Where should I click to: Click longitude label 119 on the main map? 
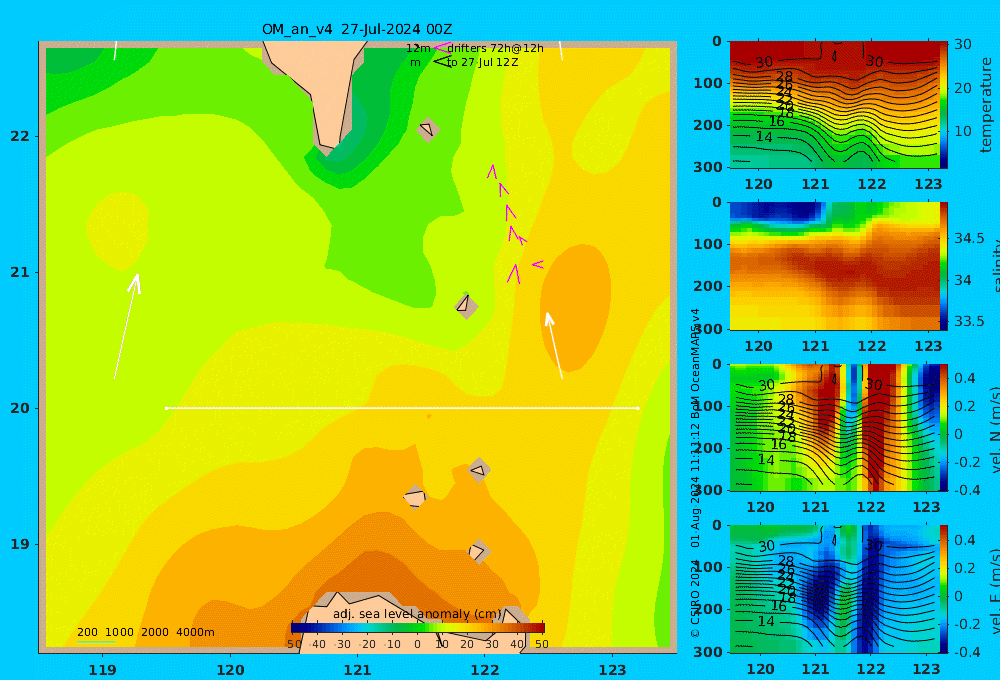coord(102,670)
